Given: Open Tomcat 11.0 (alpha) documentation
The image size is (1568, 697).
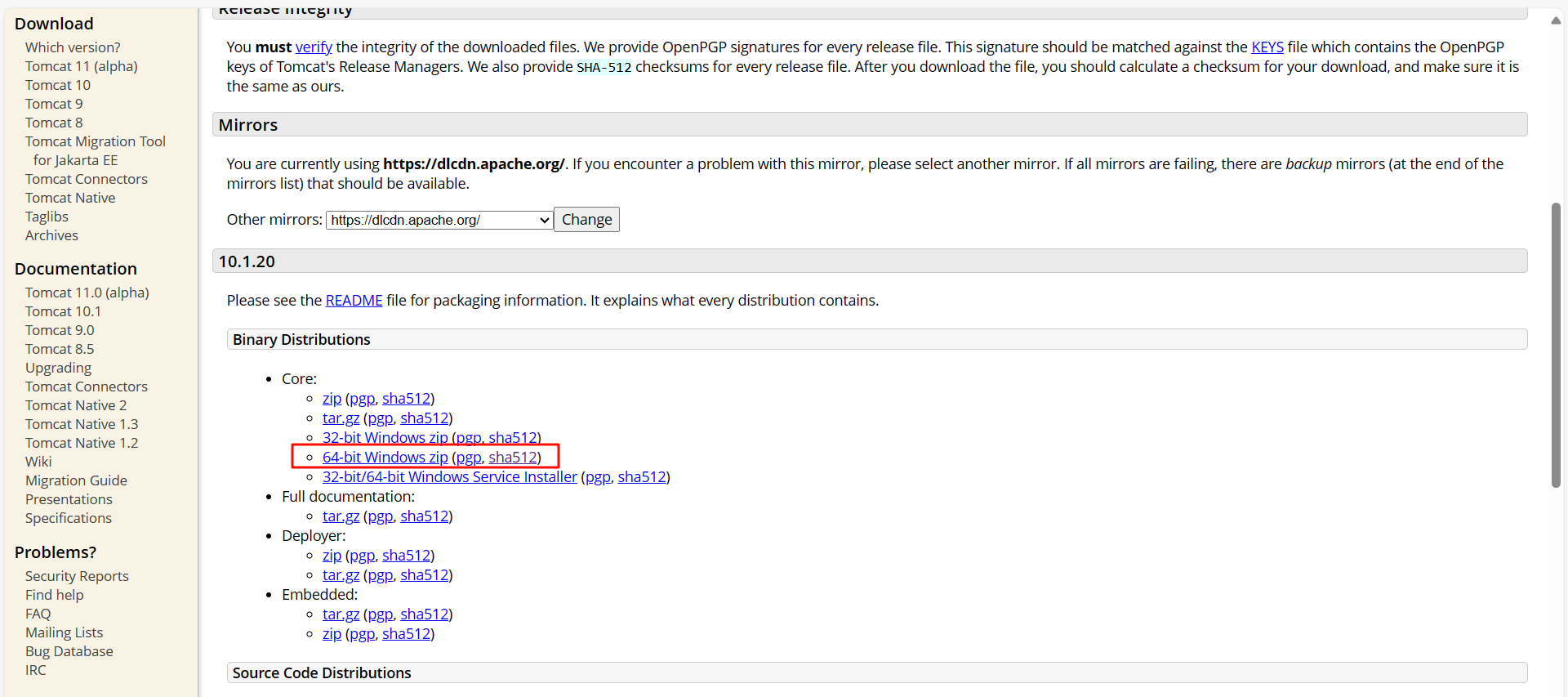Looking at the screenshot, I should pos(87,293).
